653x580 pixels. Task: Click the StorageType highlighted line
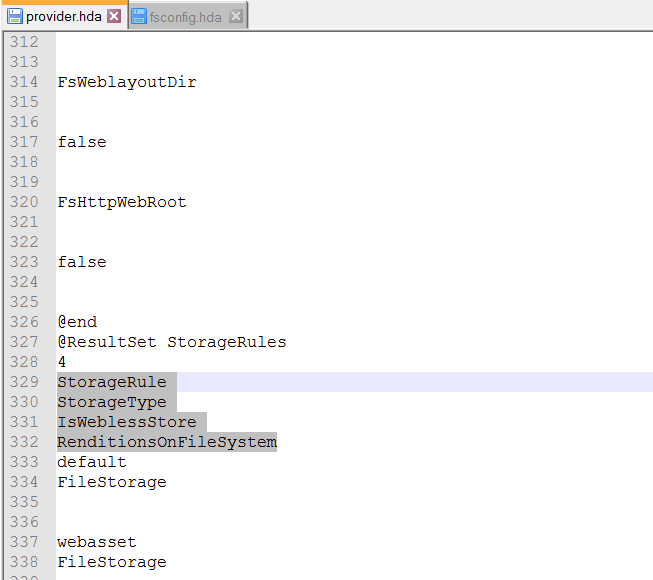pyautogui.click(x=111, y=402)
